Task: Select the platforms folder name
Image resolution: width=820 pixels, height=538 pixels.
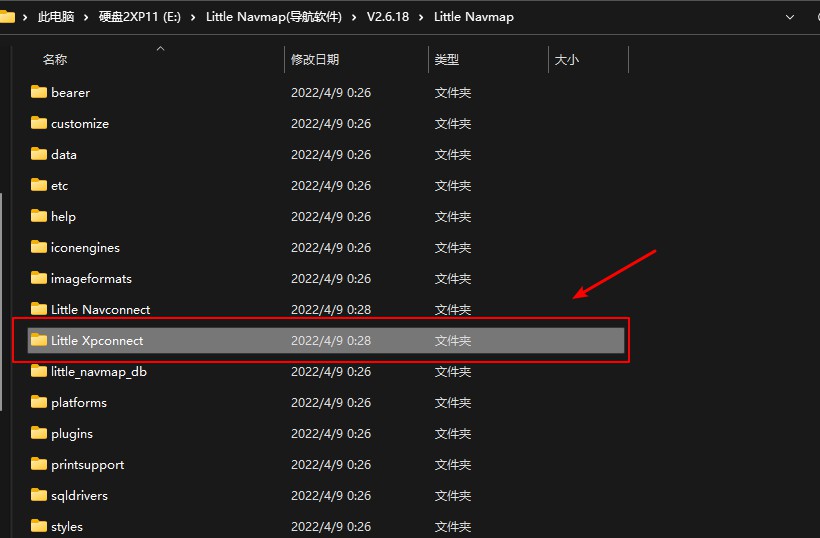Action: click(x=79, y=403)
